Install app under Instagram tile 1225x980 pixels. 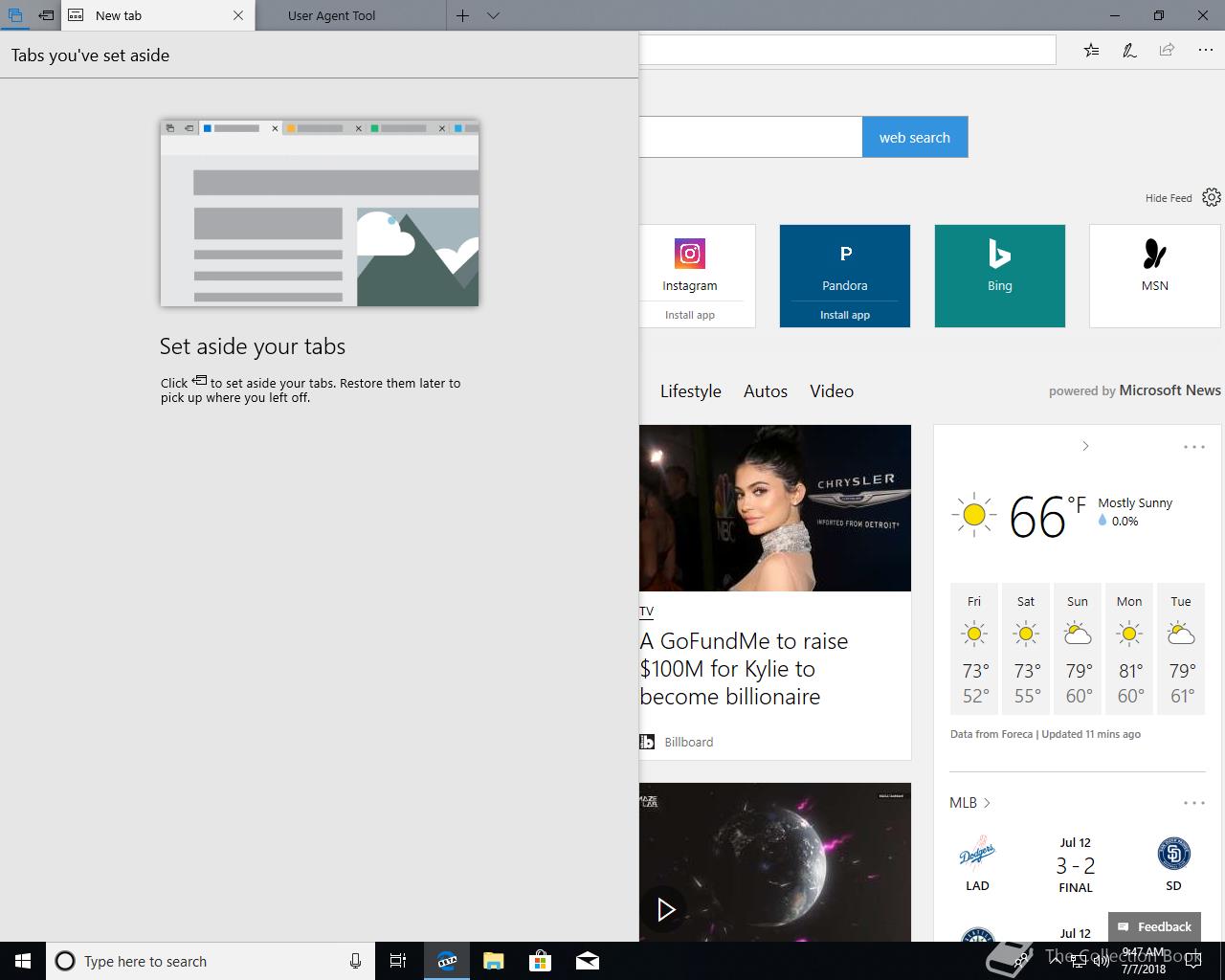pos(690,315)
